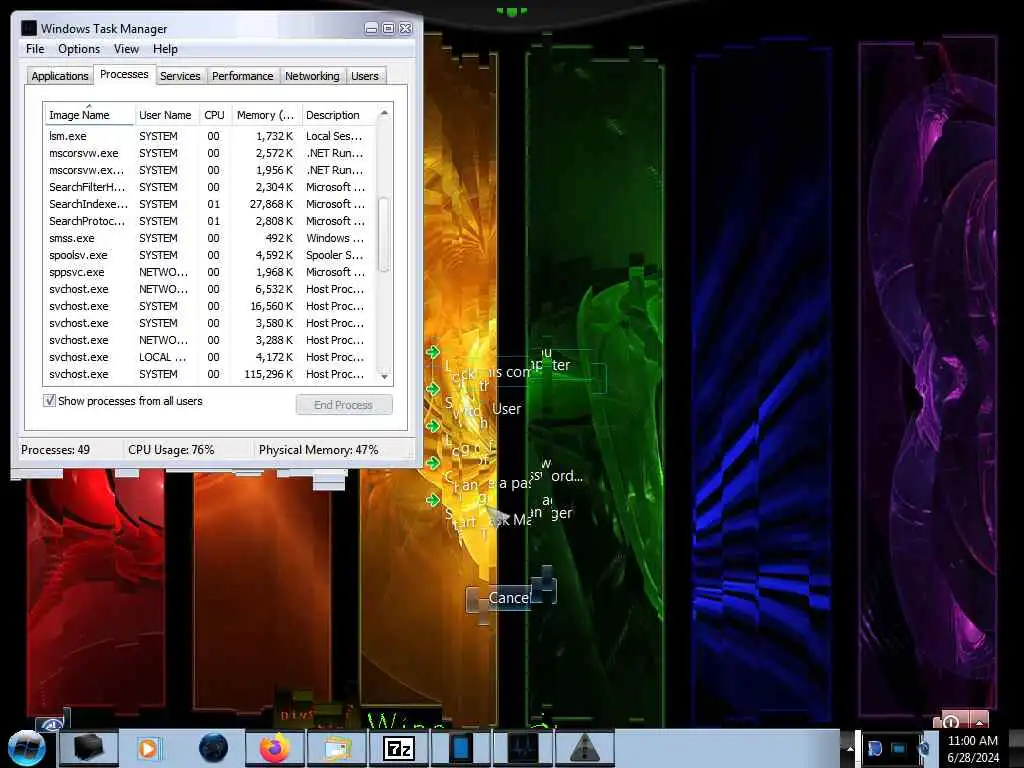Select svchost.exe run by LOCAL user
Screen dimensions: 1024x768
click(210, 357)
